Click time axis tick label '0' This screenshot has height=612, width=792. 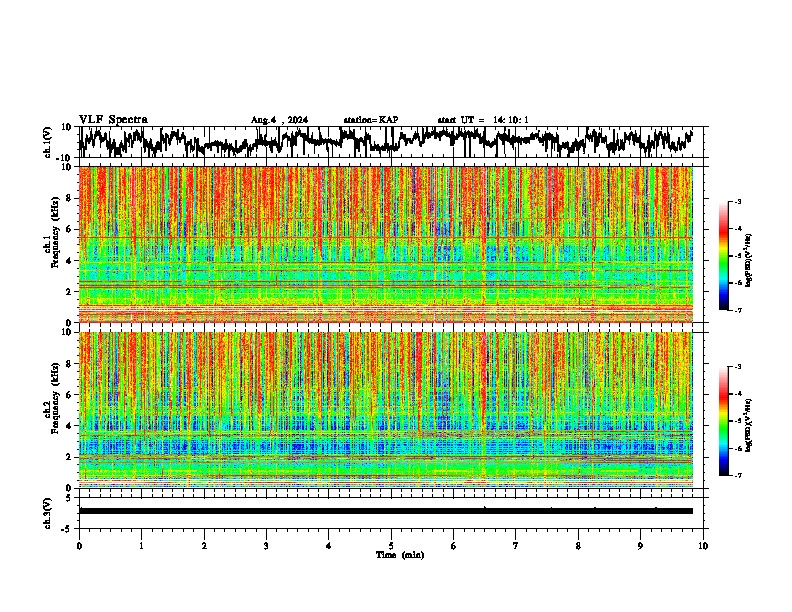(79, 546)
